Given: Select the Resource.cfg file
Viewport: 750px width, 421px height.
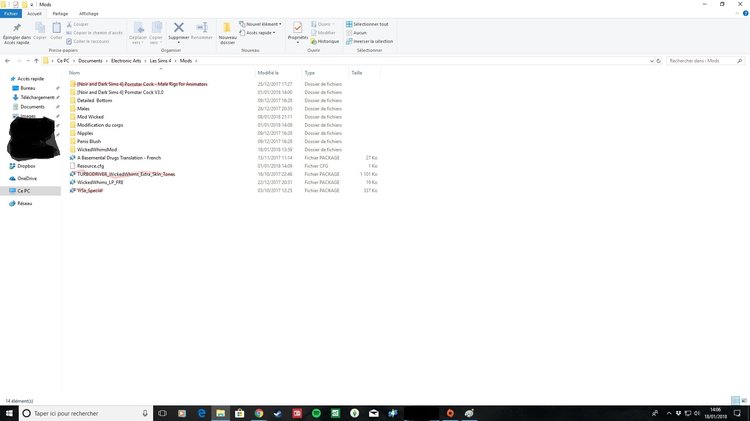Looking at the screenshot, I should tap(90, 166).
